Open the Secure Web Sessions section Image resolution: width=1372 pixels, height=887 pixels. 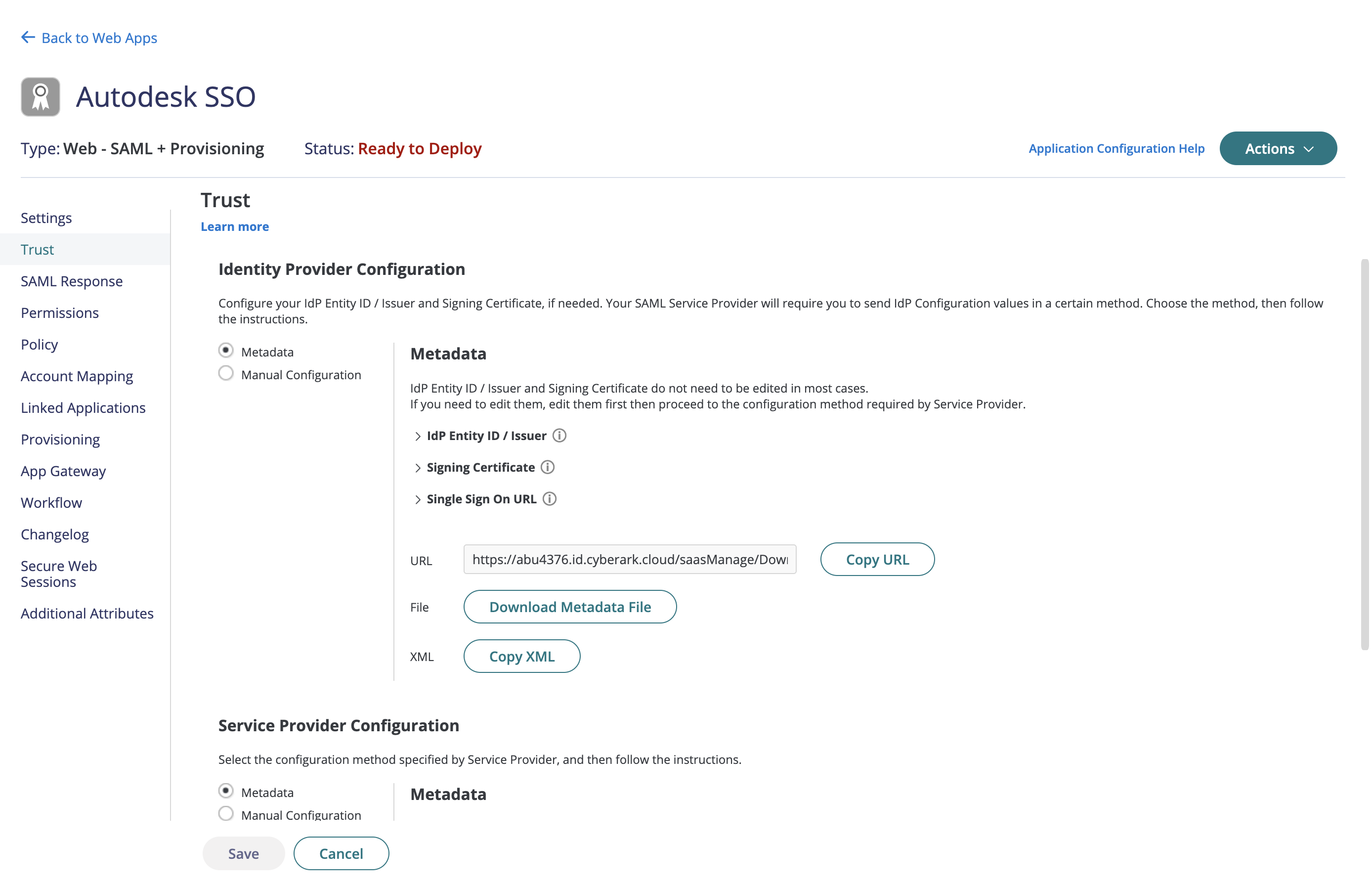[58, 573]
